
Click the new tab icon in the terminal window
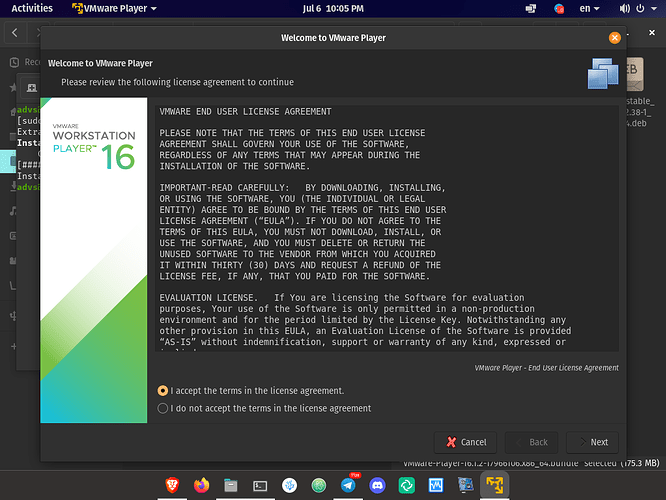coord(32,88)
